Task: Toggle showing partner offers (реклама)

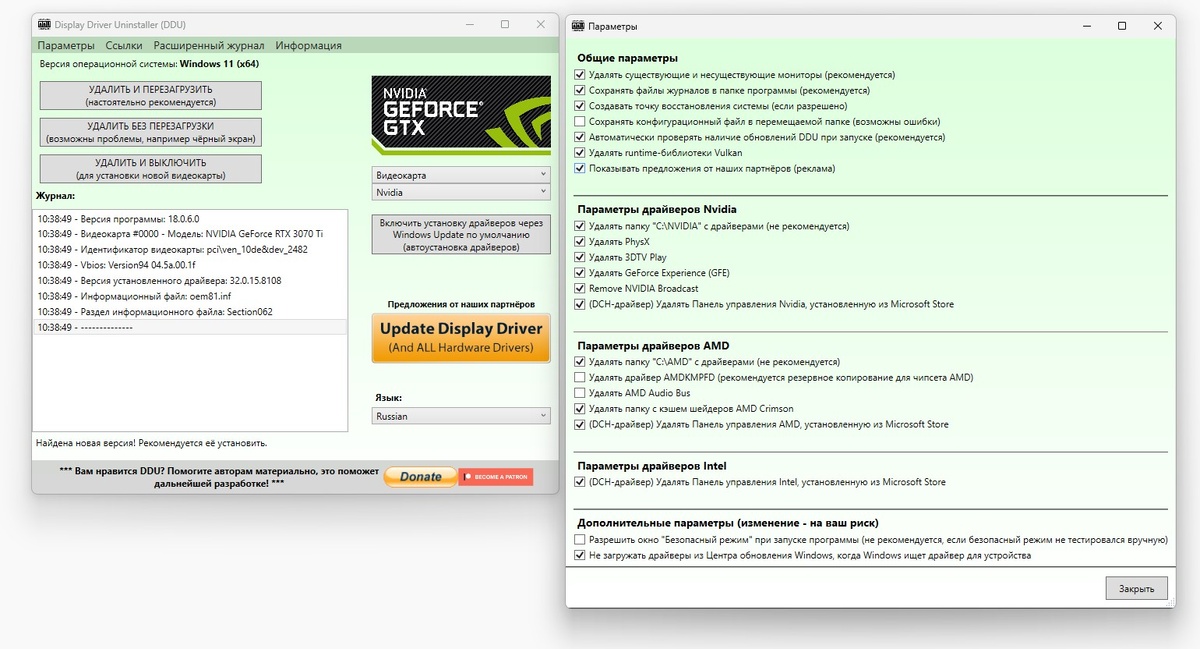Action: pyautogui.click(x=580, y=169)
